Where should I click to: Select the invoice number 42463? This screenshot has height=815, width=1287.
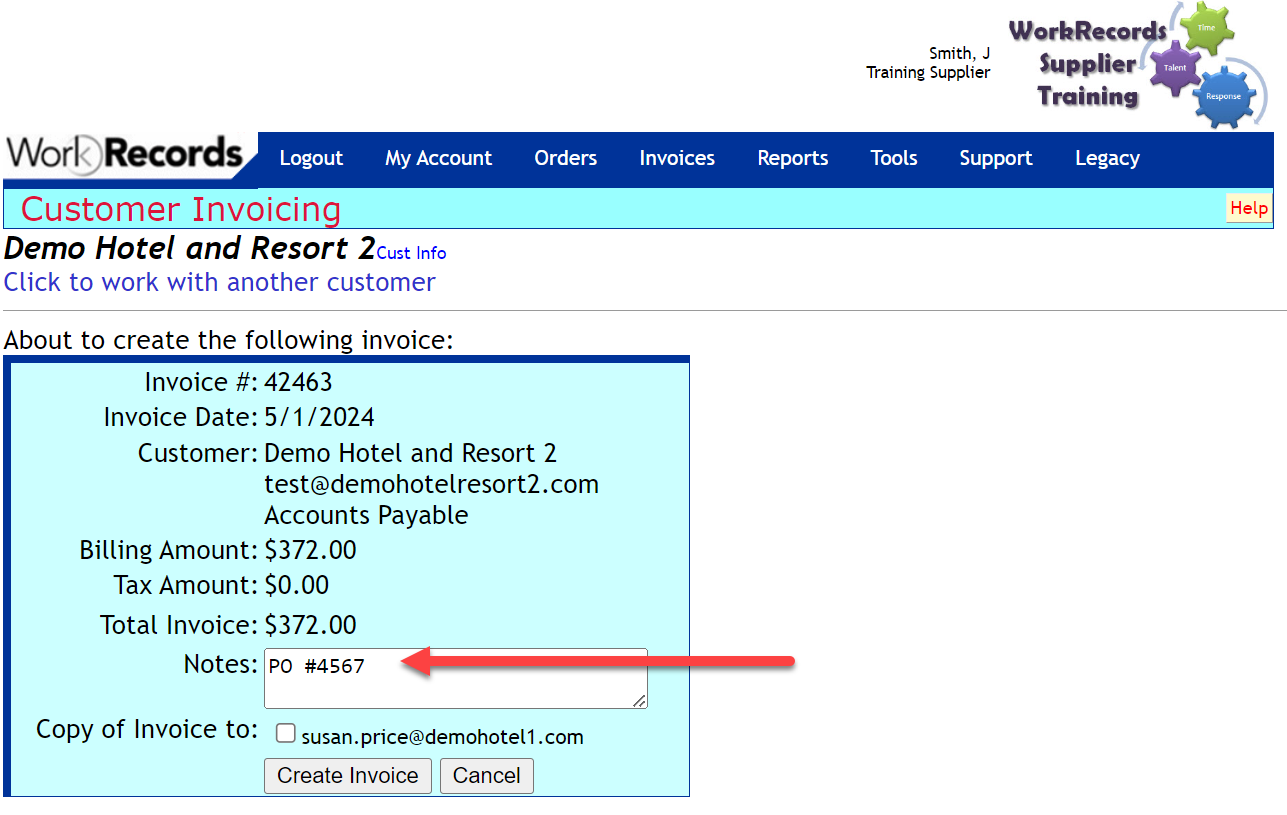pos(298,382)
